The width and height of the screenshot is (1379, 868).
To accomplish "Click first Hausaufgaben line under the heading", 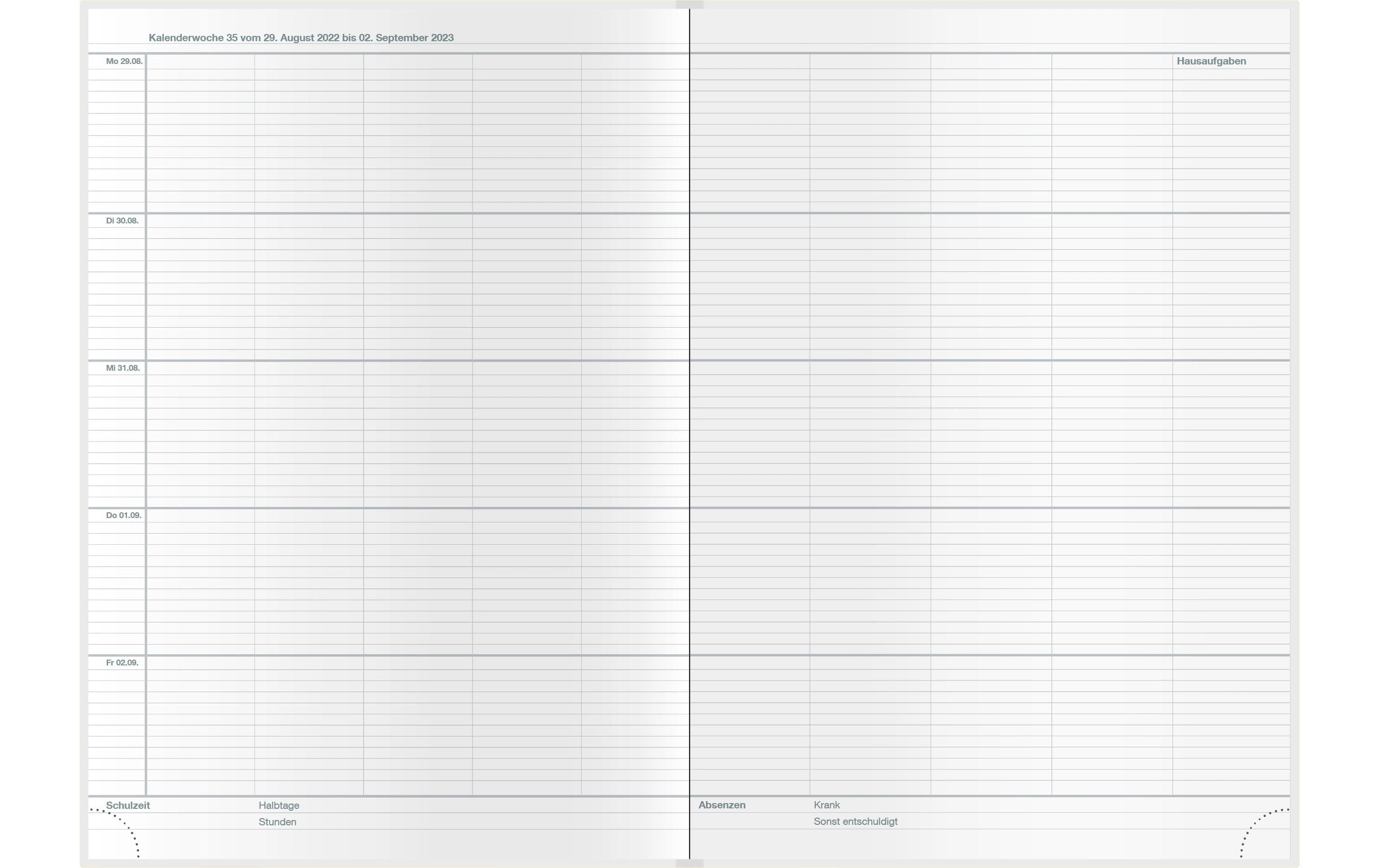I will 1231,75.
